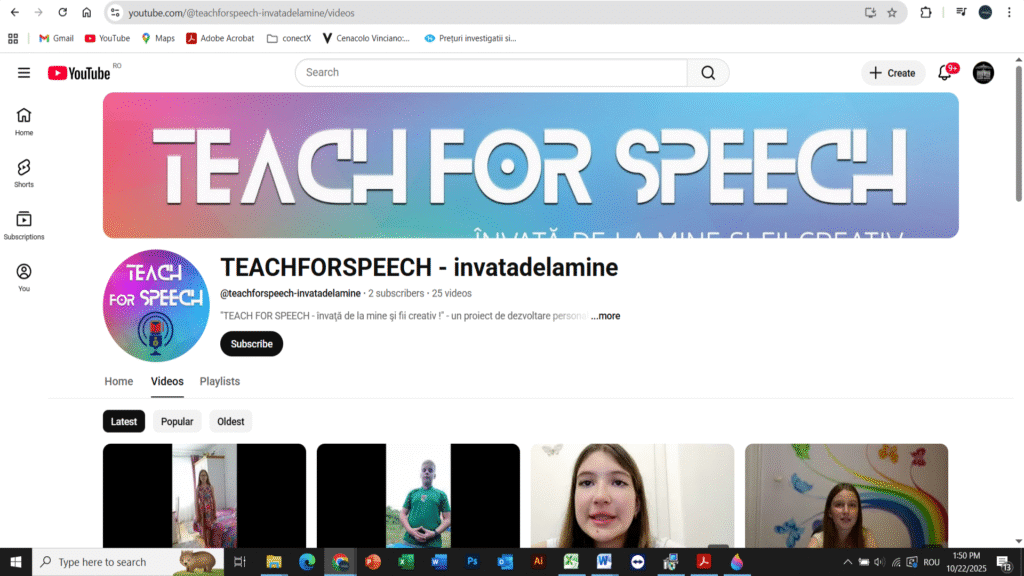
Task: Click the Home sidebar icon
Action: 24,120
